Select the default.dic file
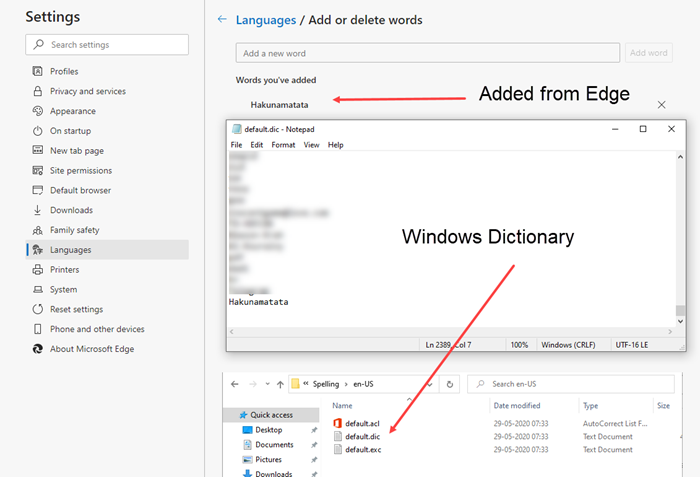 [x=362, y=436]
